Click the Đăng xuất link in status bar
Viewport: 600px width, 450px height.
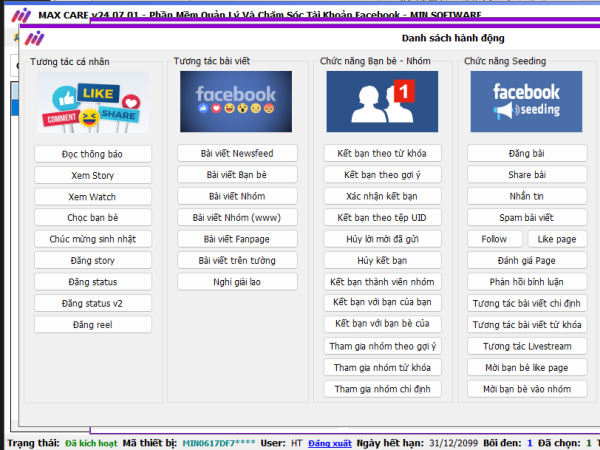pos(330,443)
